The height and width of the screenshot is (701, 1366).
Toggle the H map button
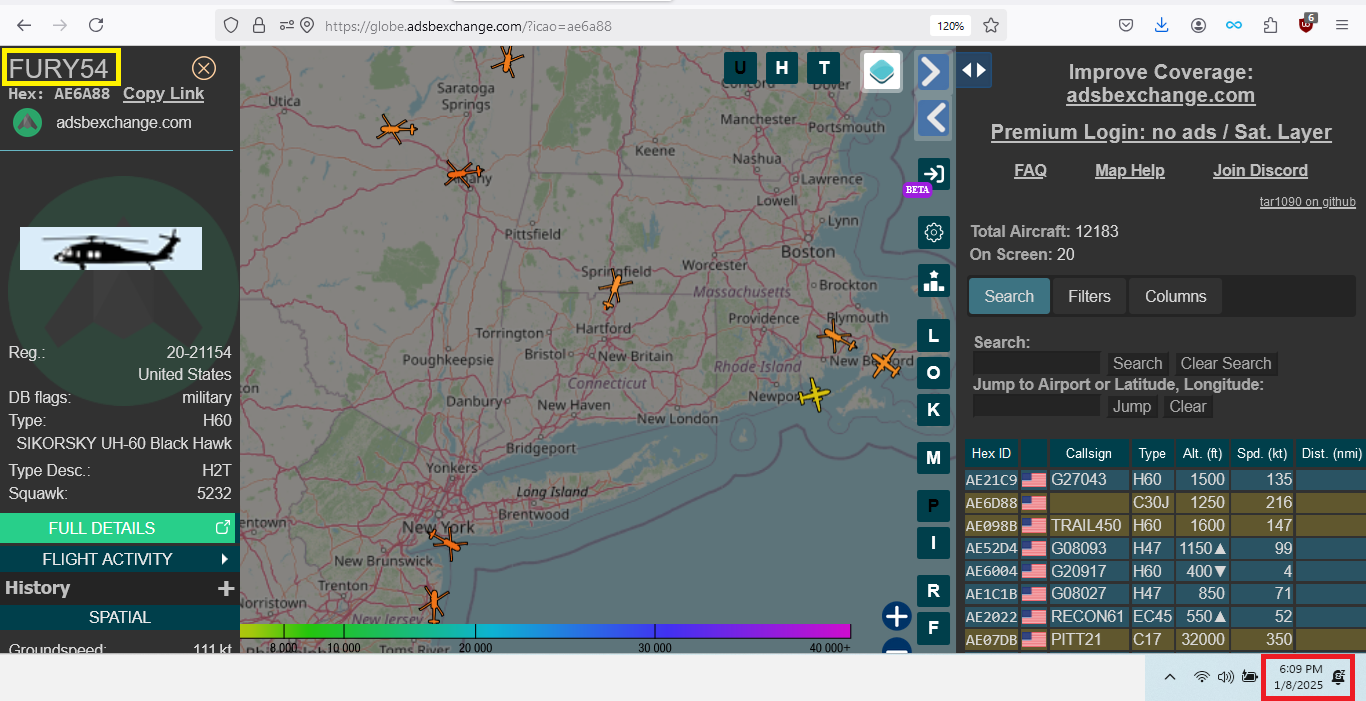[x=782, y=68]
